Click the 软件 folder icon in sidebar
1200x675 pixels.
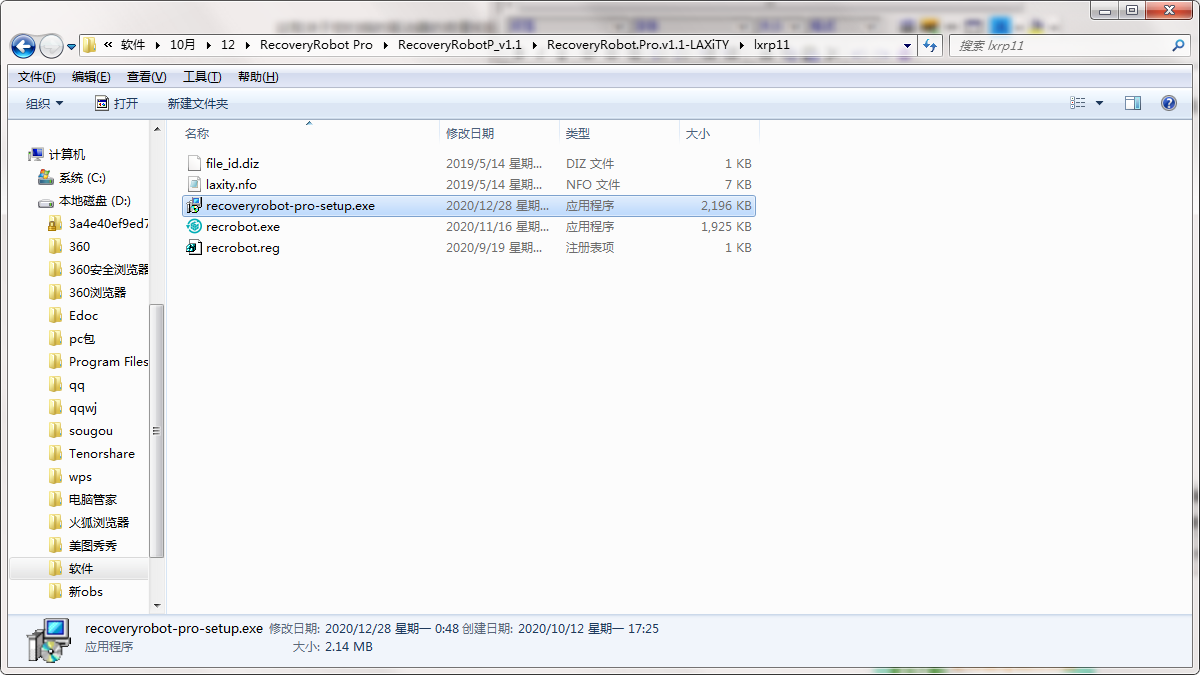56,568
